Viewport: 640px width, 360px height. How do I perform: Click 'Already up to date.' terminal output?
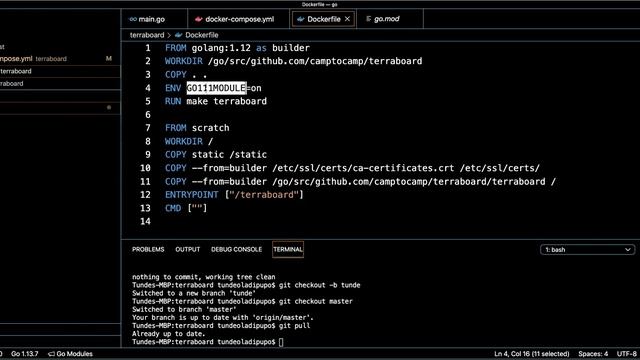[x=169, y=334]
